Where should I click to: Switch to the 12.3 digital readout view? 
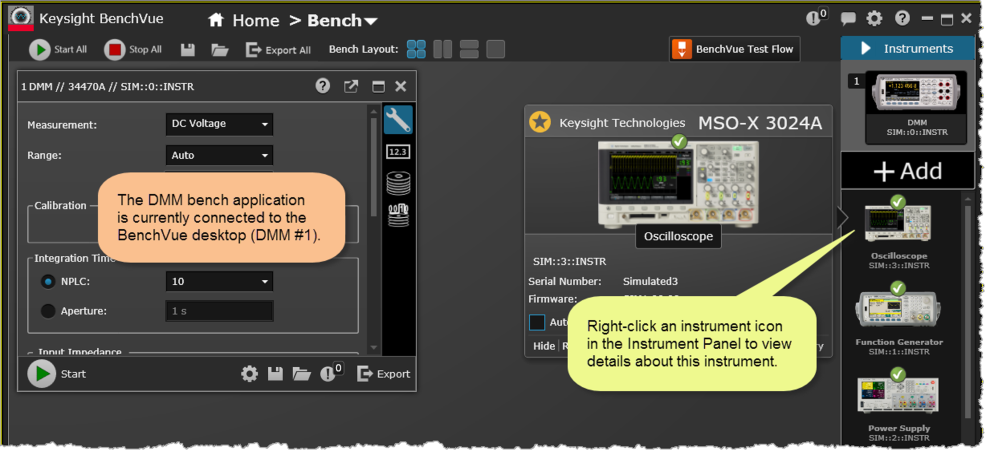(398, 152)
